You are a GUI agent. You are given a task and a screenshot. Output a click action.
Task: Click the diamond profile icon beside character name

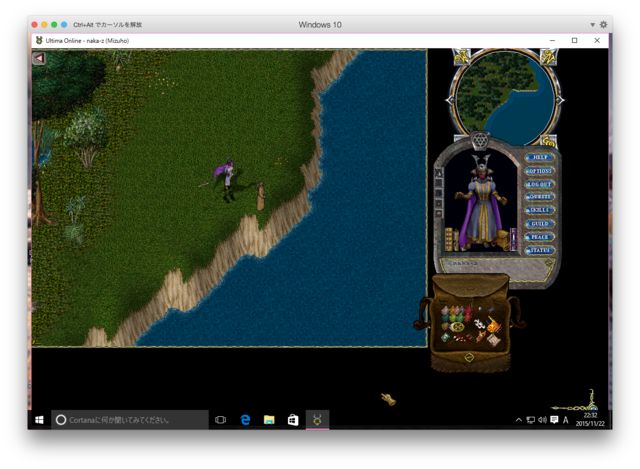click(549, 263)
